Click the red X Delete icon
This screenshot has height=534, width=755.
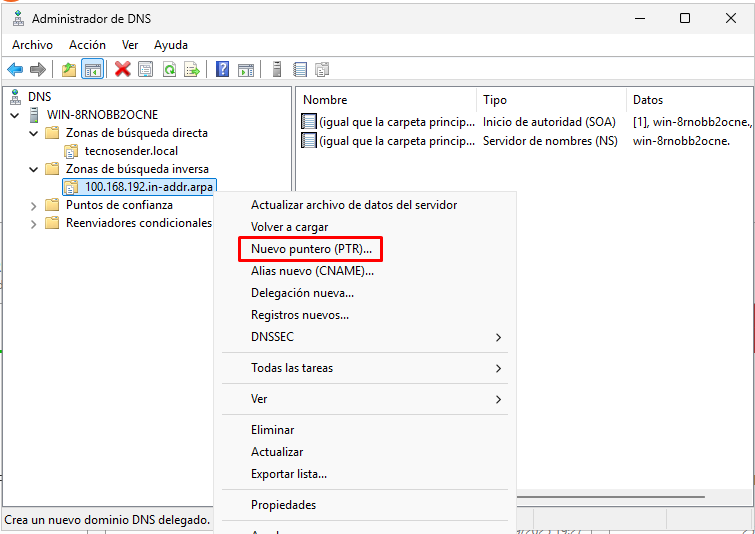coord(122,69)
